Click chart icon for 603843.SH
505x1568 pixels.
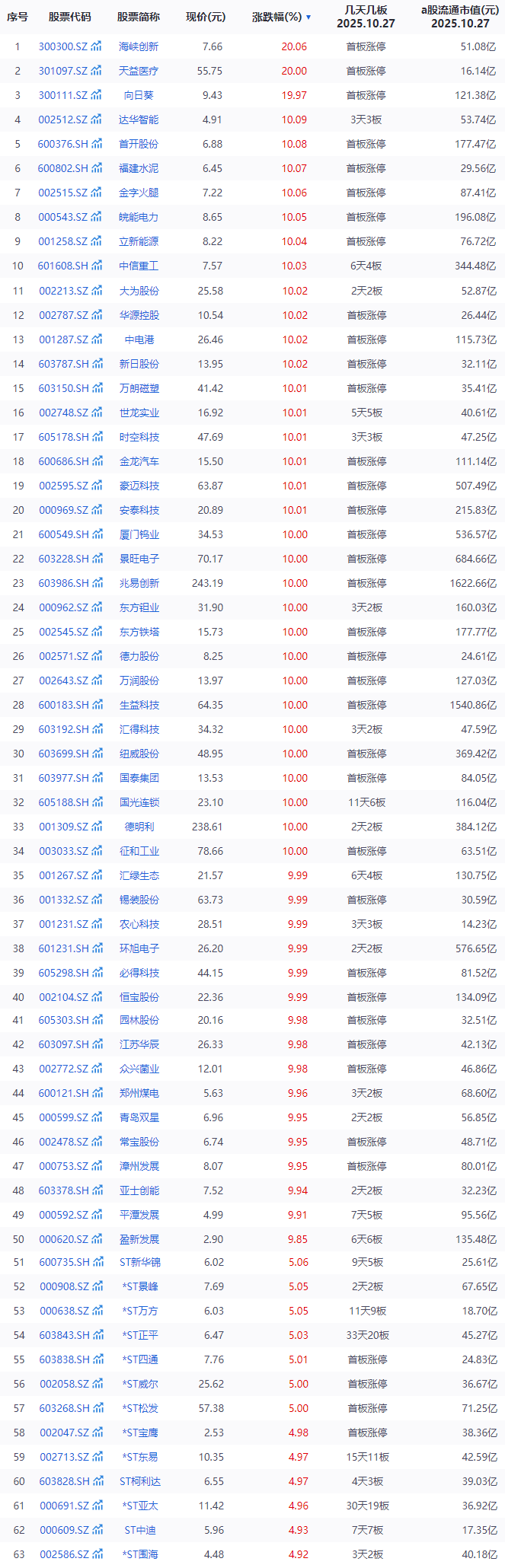96,1335
